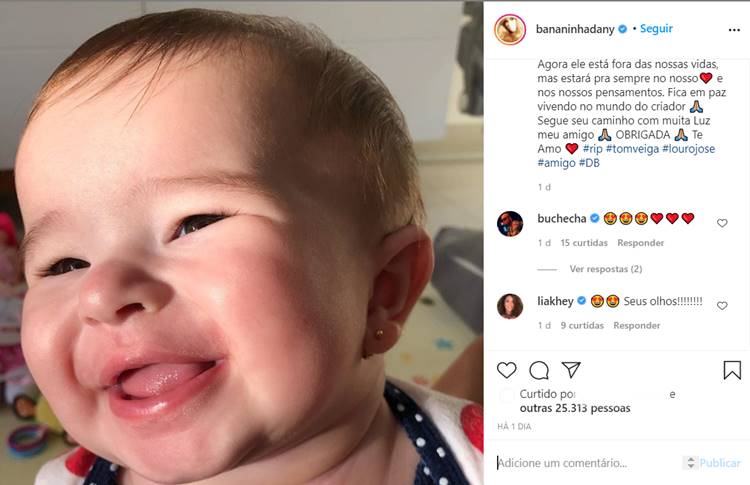Screen dimensions: 750x485
Task: Open bananinhadany's profile picture
Action: click(510, 30)
